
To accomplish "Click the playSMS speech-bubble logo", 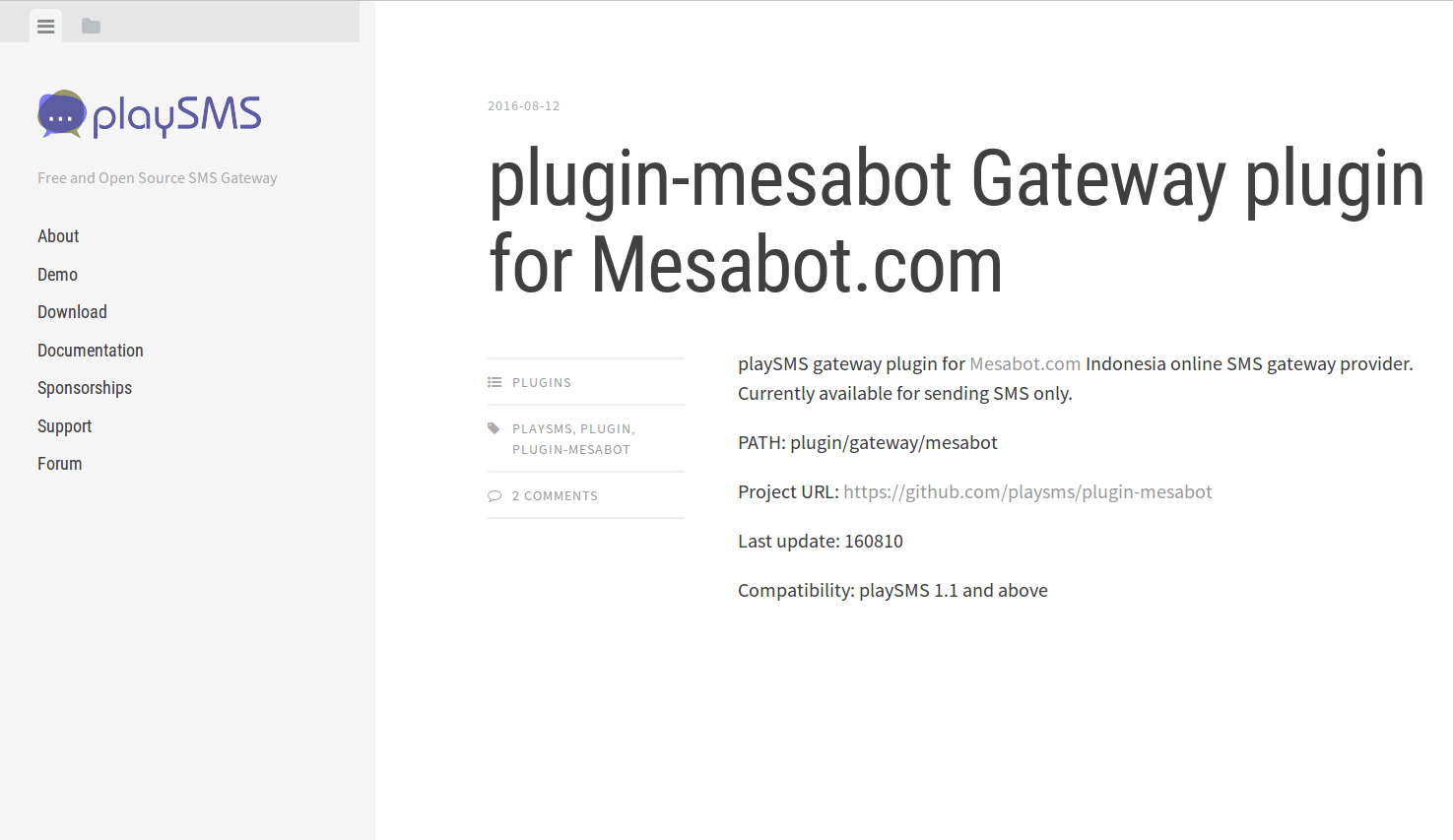I will tap(61, 114).
